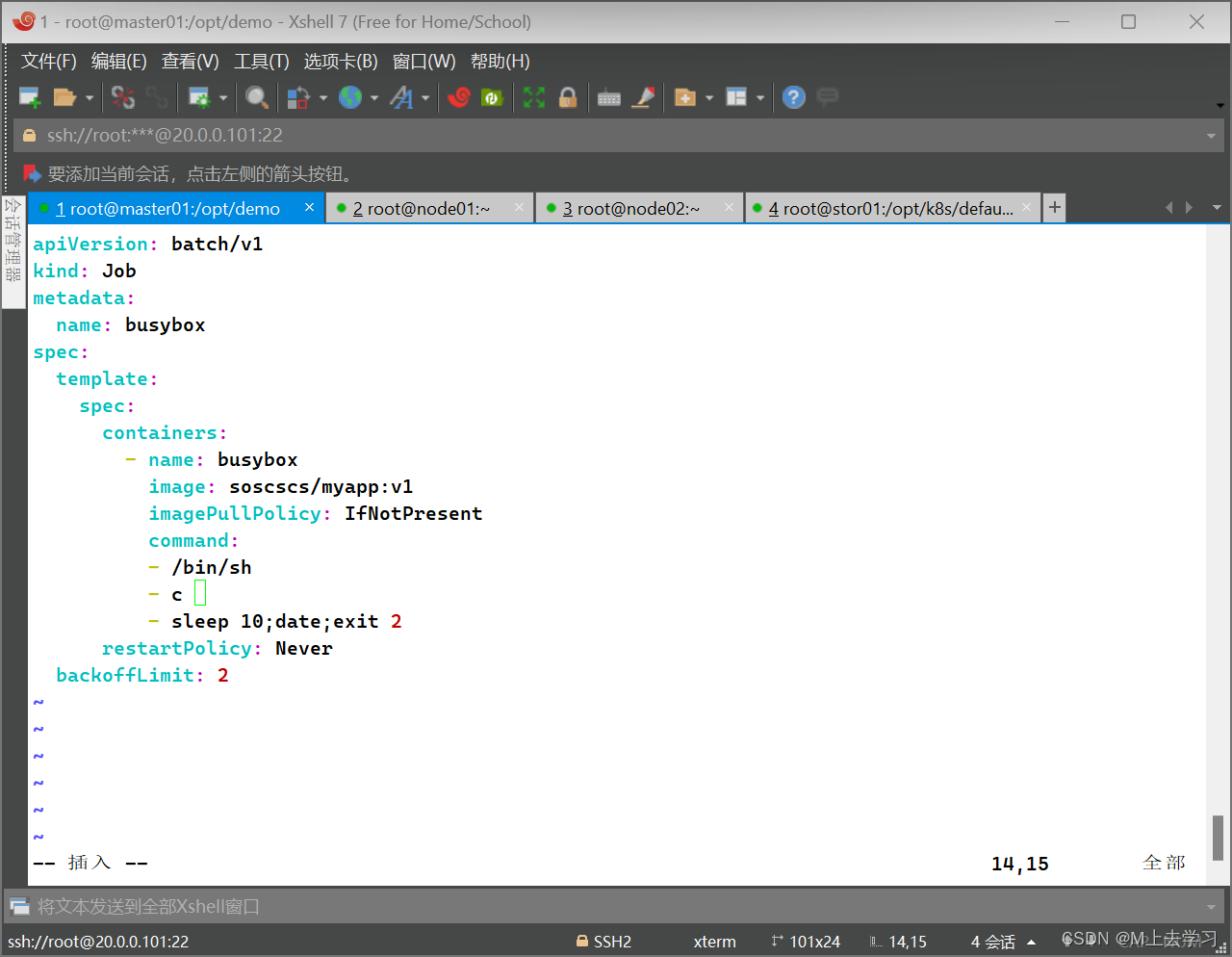Click the backoffLimit: 2 line in terminal
This screenshot has width=1232, height=957.
click(x=142, y=676)
